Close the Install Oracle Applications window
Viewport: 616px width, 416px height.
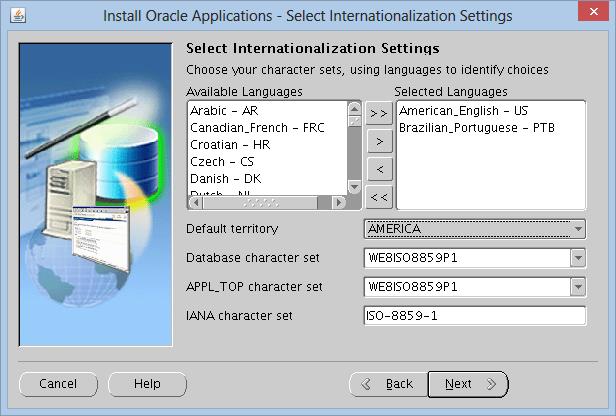pos(593,11)
